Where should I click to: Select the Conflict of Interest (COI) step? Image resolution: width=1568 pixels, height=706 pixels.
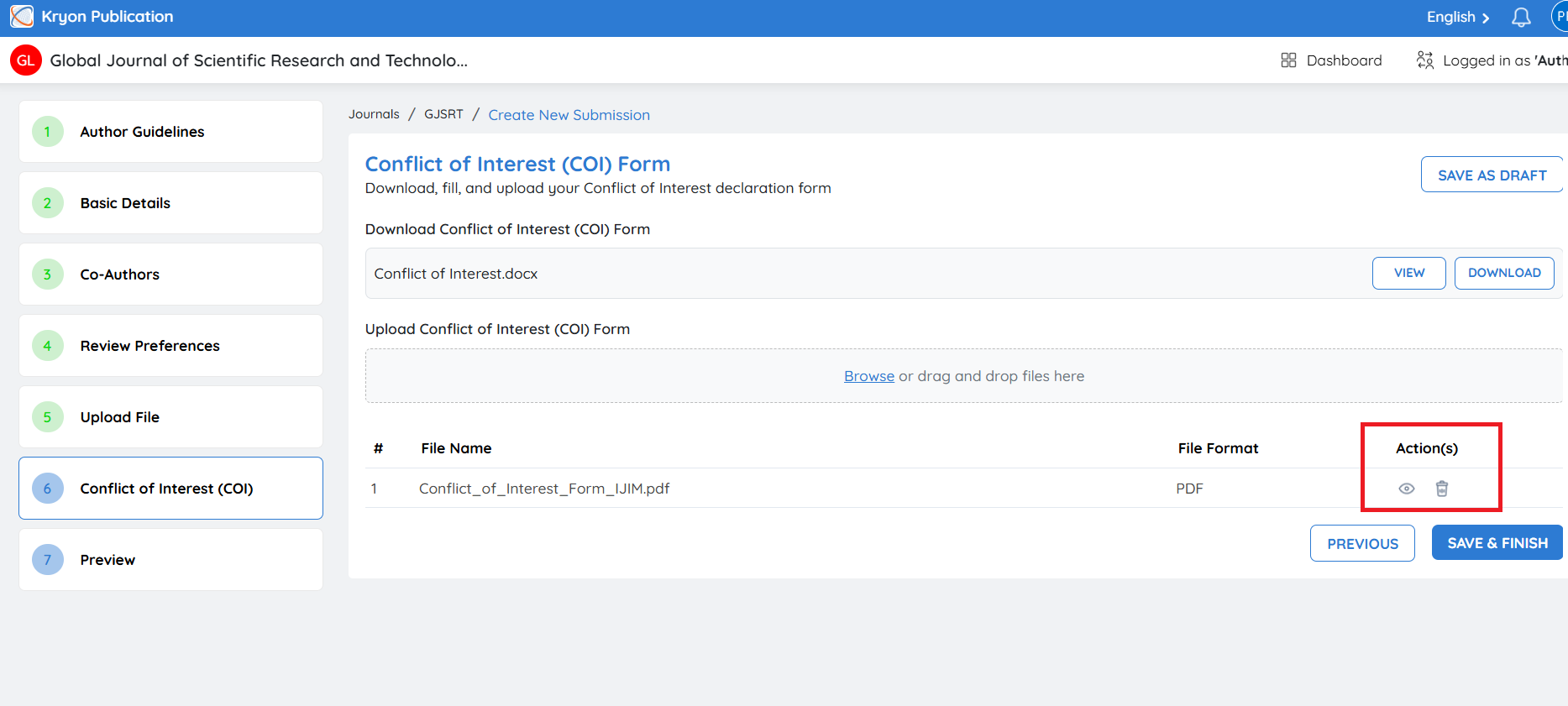170,489
